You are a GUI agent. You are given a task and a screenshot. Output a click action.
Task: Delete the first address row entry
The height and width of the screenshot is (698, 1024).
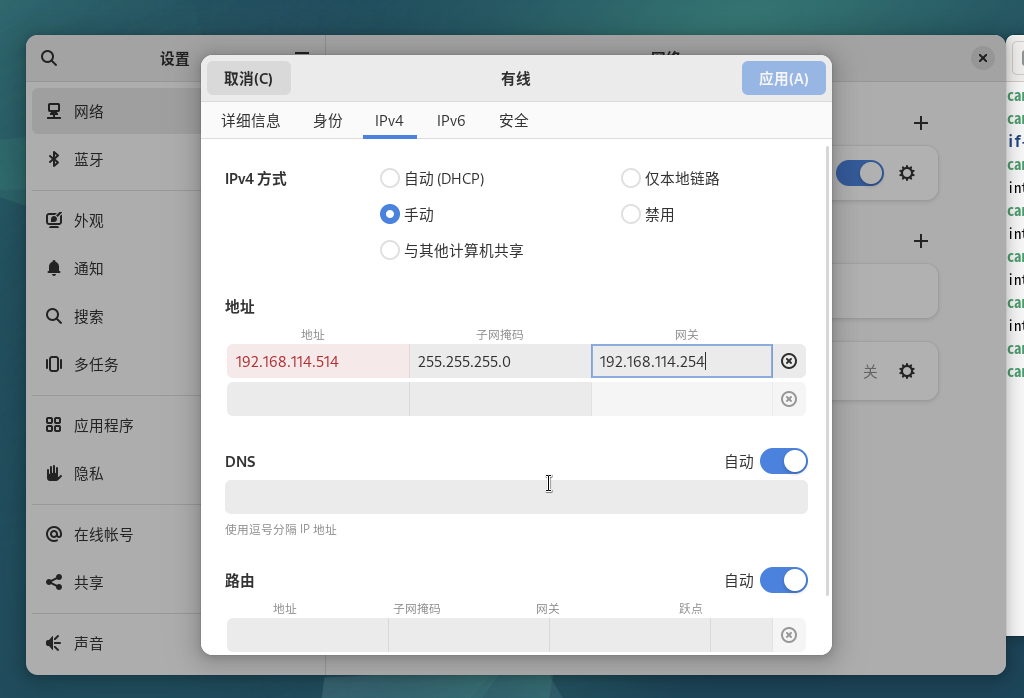pos(788,361)
